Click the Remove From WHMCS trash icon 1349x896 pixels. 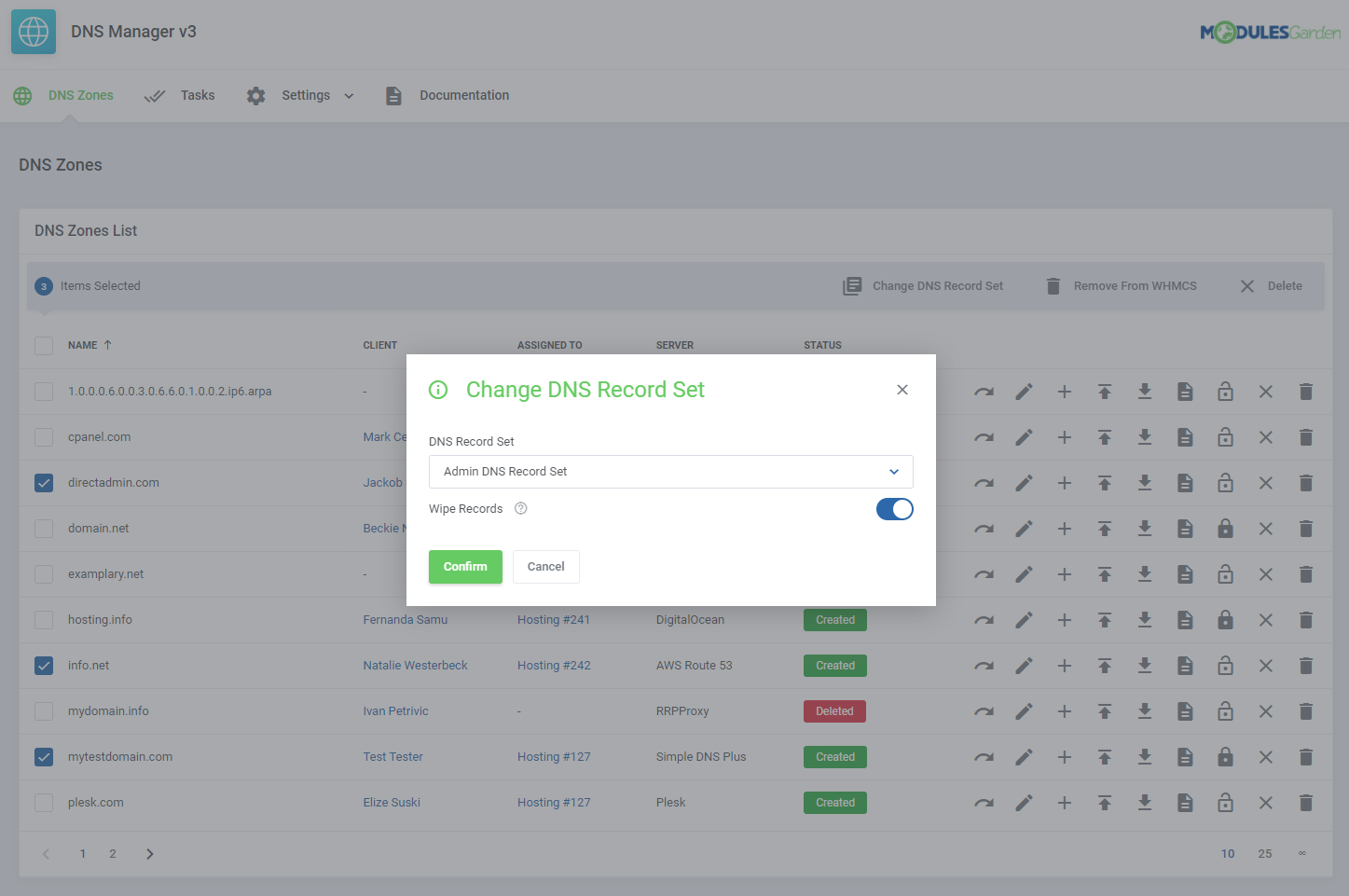(x=1053, y=286)
